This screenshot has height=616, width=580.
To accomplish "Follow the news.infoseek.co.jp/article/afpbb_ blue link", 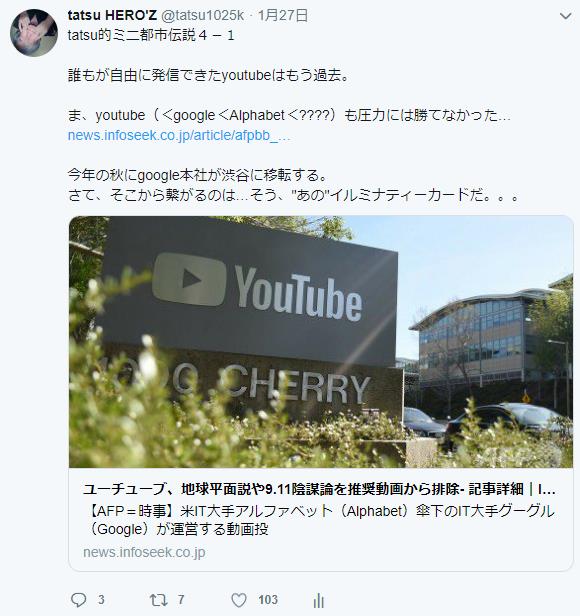I will (179, 136).
